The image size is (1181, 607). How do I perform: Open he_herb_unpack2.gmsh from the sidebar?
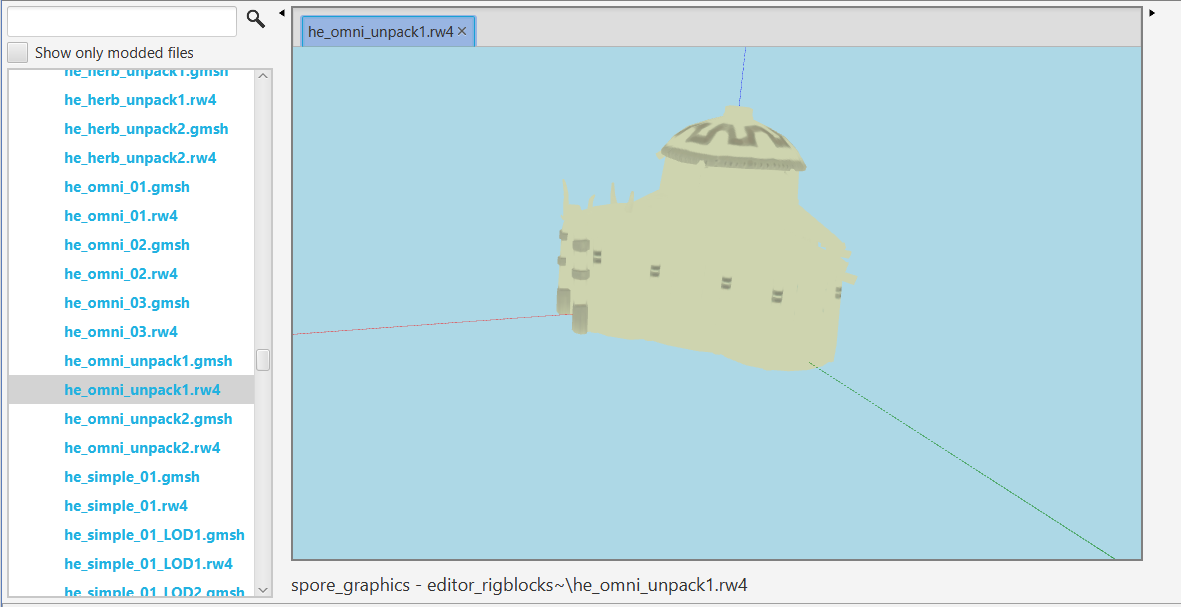146,128
